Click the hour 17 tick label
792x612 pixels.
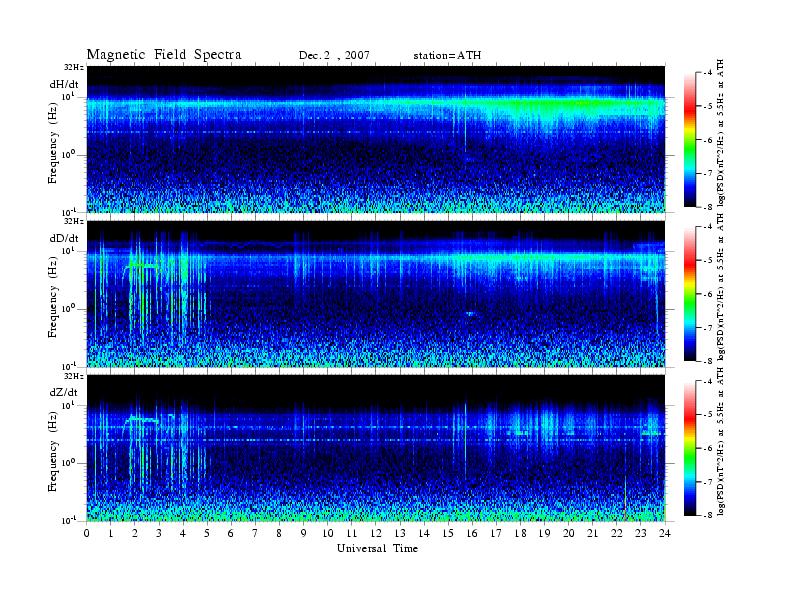pyautogui.click(x=496, y=533)
